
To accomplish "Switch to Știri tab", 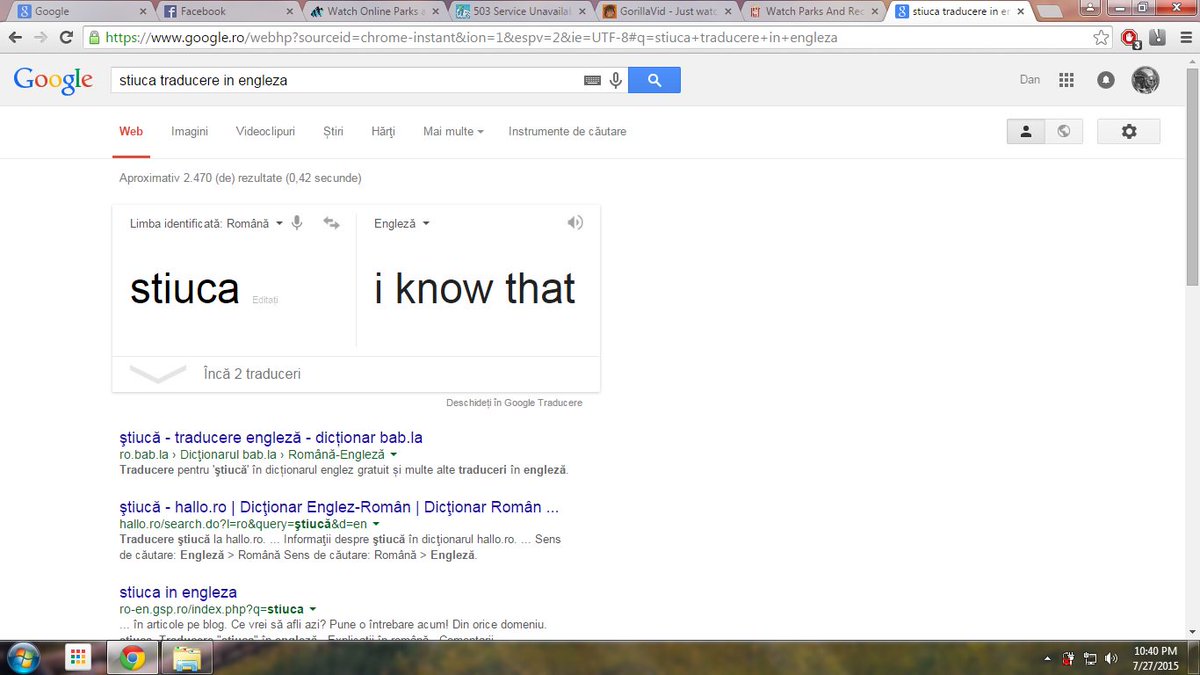I will (333, 131).
